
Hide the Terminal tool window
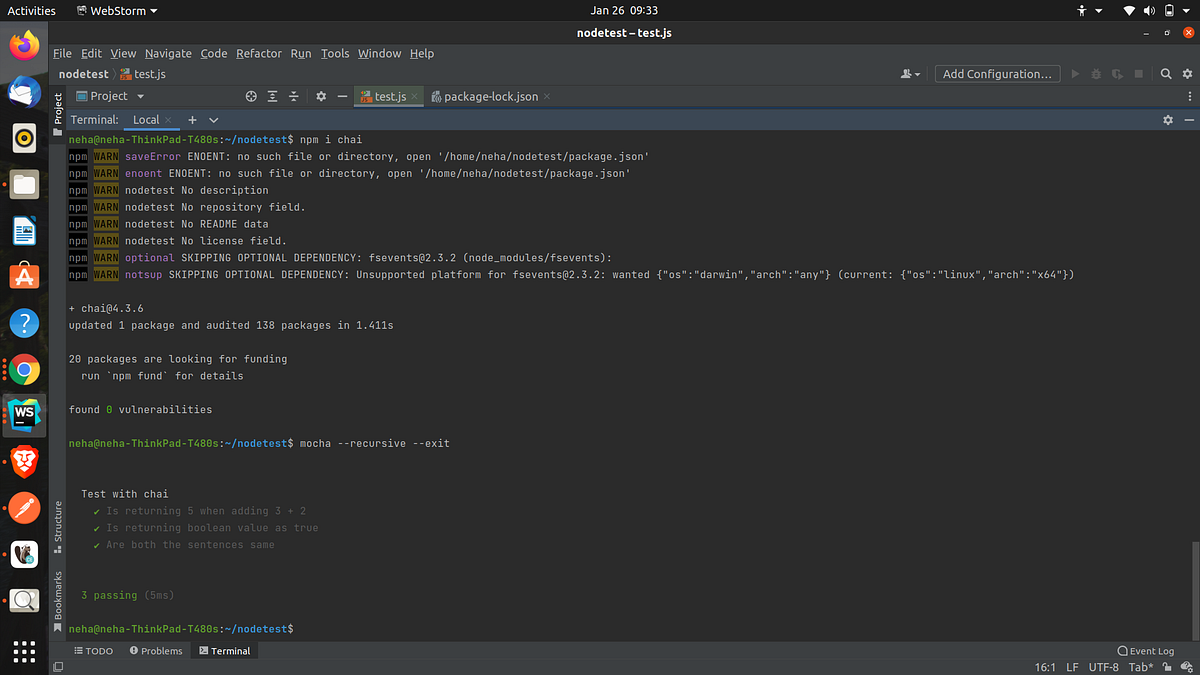1187,120
